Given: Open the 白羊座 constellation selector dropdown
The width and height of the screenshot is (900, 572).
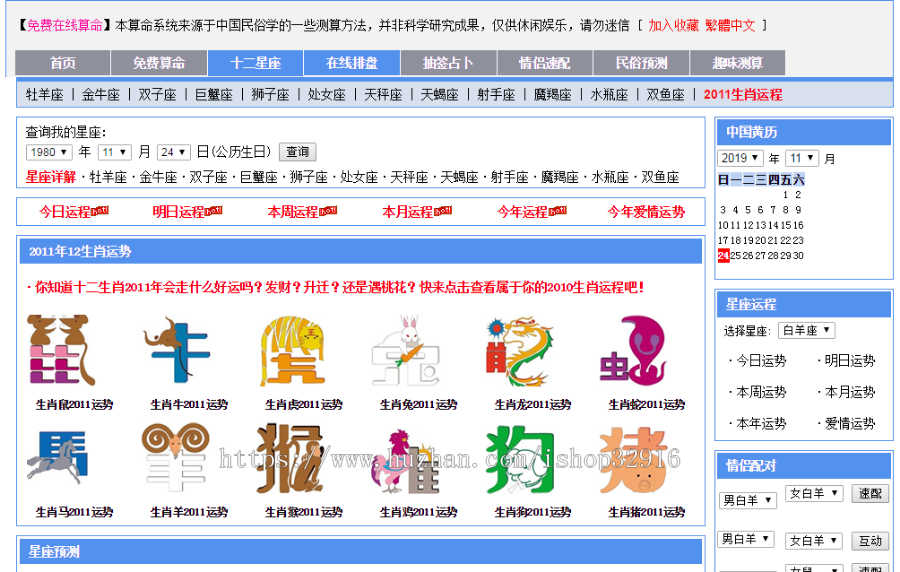Looking at the screenshot, I should click(x=806, y=330).
